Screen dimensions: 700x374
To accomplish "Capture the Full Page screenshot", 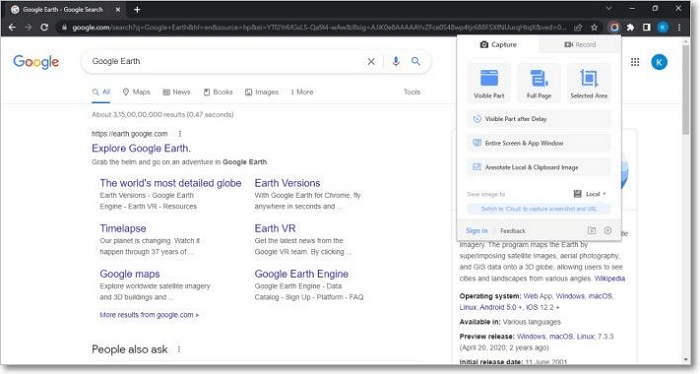I will tap(539, 83).
